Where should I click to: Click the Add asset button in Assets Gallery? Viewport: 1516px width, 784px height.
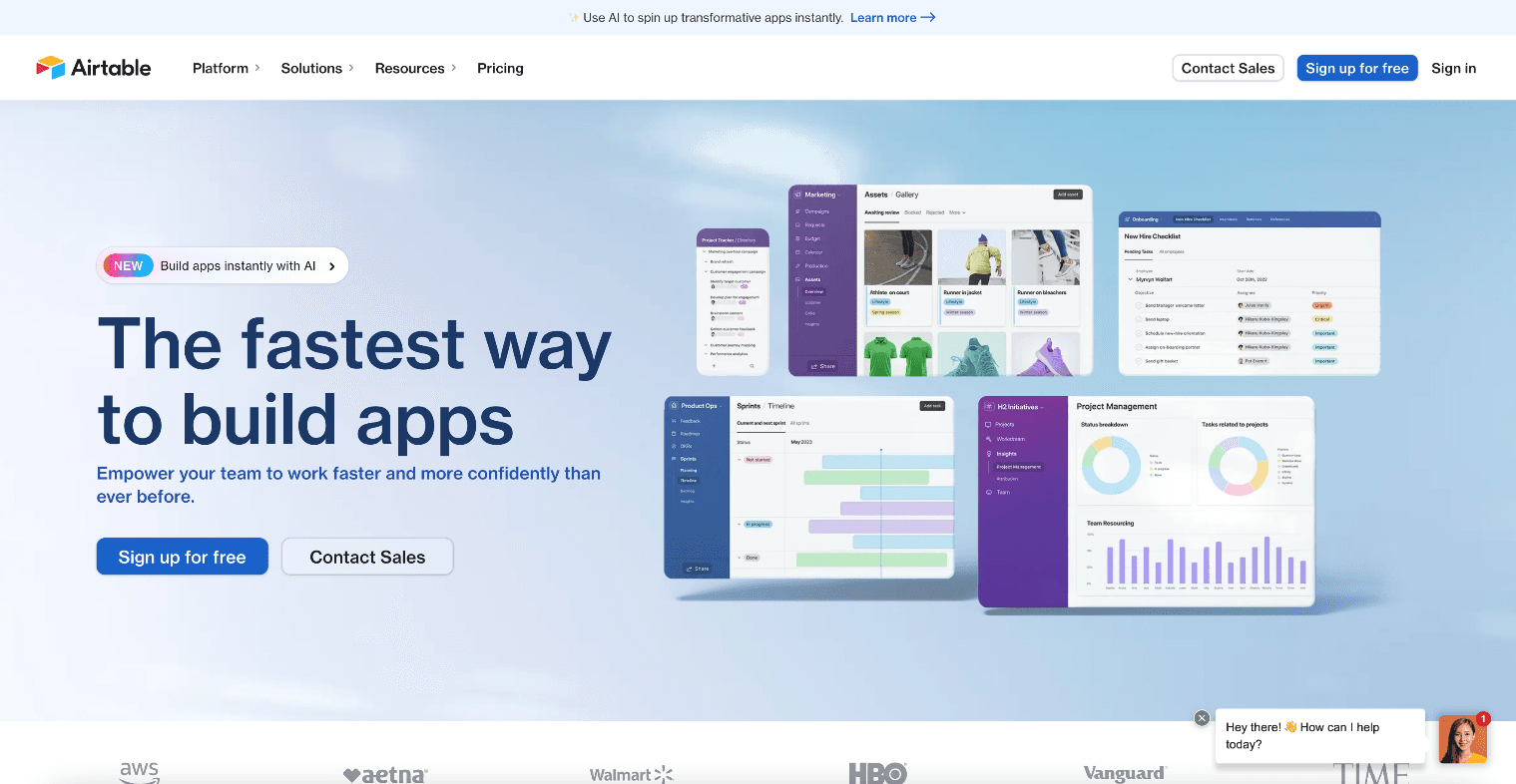pyautogui.click(x=1068, y=195)
